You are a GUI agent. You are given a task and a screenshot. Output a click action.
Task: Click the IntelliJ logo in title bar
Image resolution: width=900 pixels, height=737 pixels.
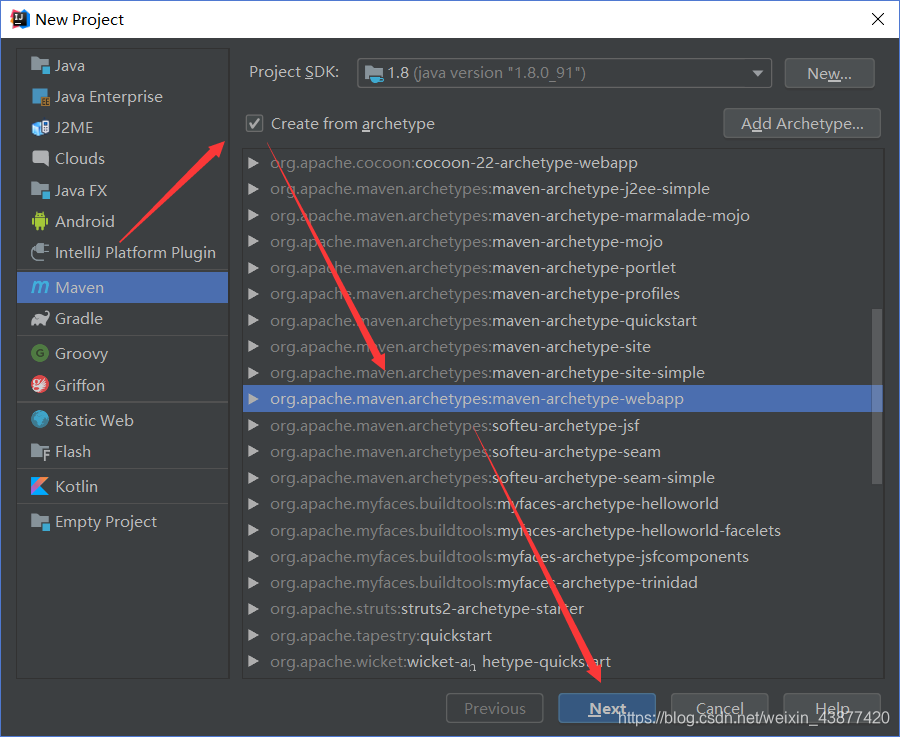pyautogui.click(x=20, y=19)
